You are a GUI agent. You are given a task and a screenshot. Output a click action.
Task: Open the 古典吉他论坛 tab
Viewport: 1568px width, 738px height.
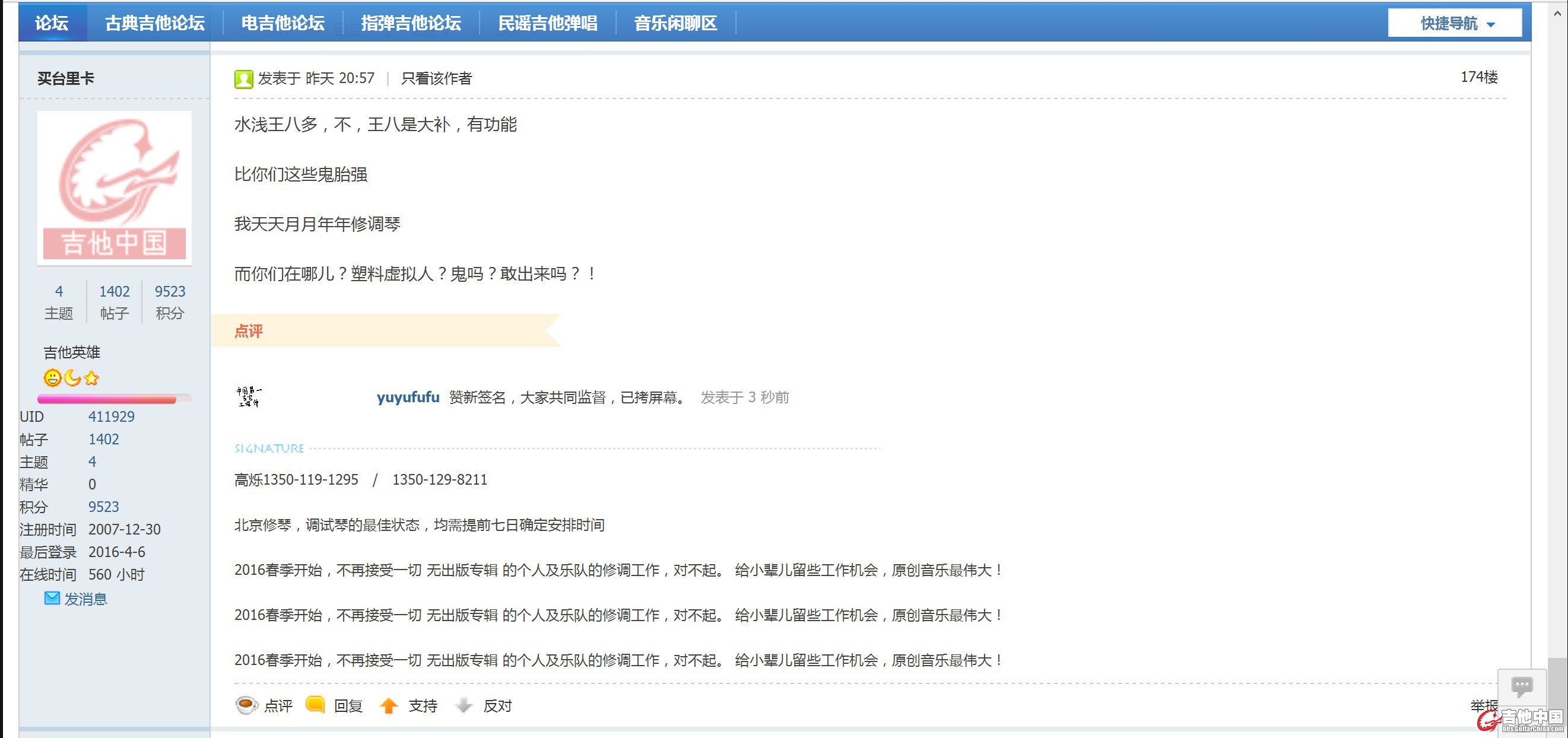[155, 23]
